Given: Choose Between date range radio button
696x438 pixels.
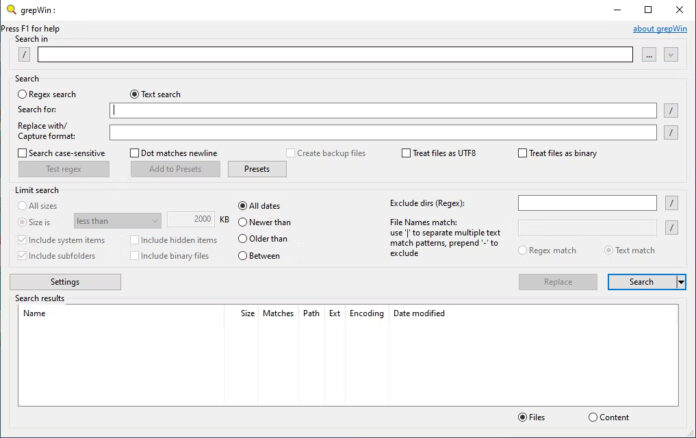Looking at the screenshot, I should 242,256.
